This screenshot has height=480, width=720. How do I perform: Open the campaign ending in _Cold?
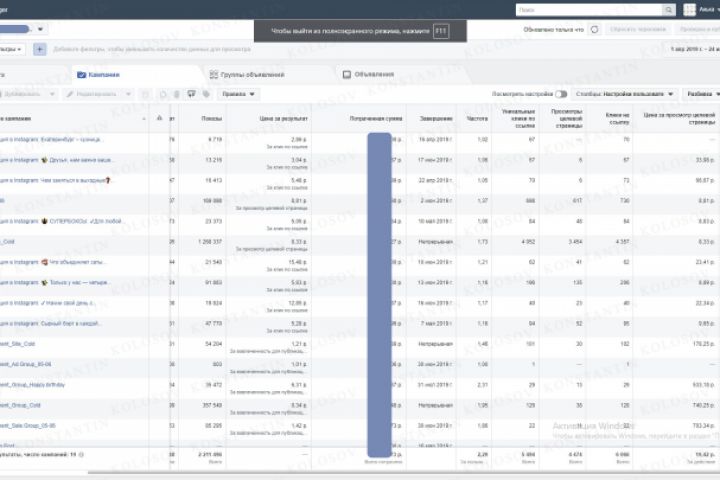pos(7,242)
